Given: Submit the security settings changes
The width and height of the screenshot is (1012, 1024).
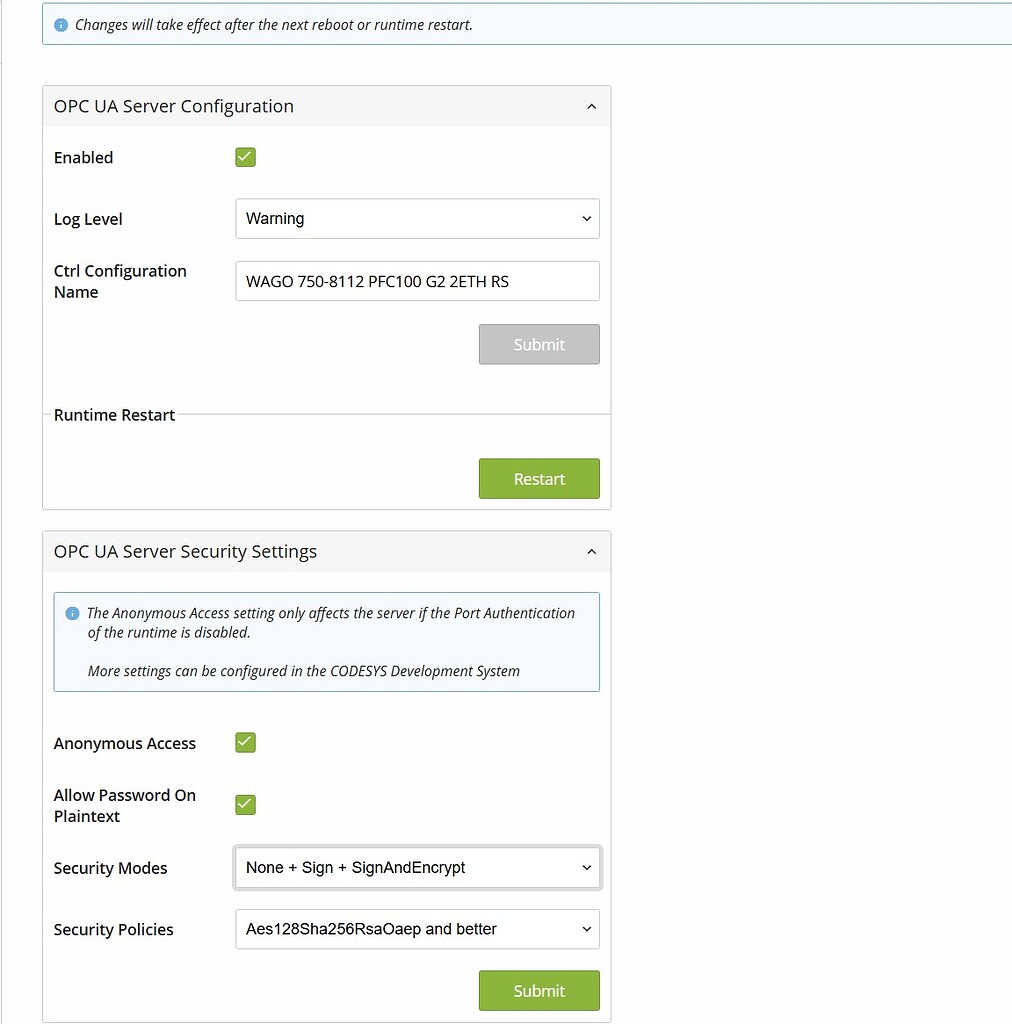Looking at the screenshot, I should [539, 990].
